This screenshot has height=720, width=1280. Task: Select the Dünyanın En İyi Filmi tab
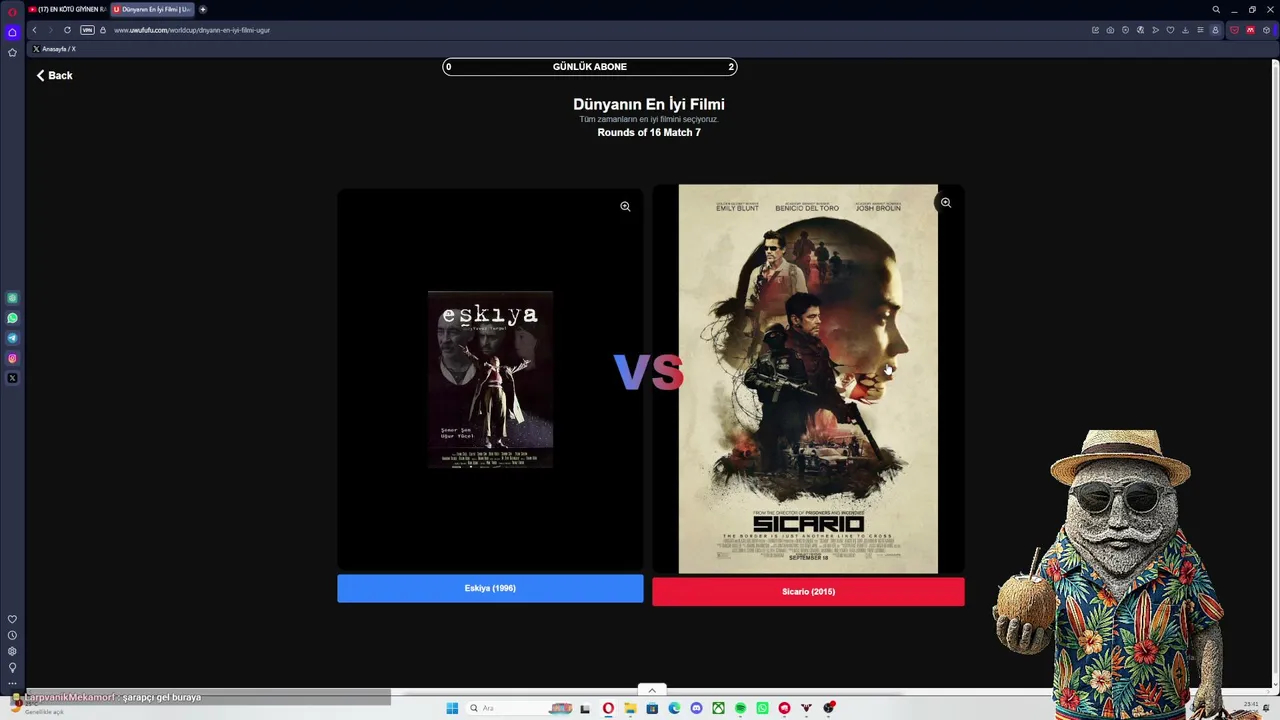tap(152, 9)
